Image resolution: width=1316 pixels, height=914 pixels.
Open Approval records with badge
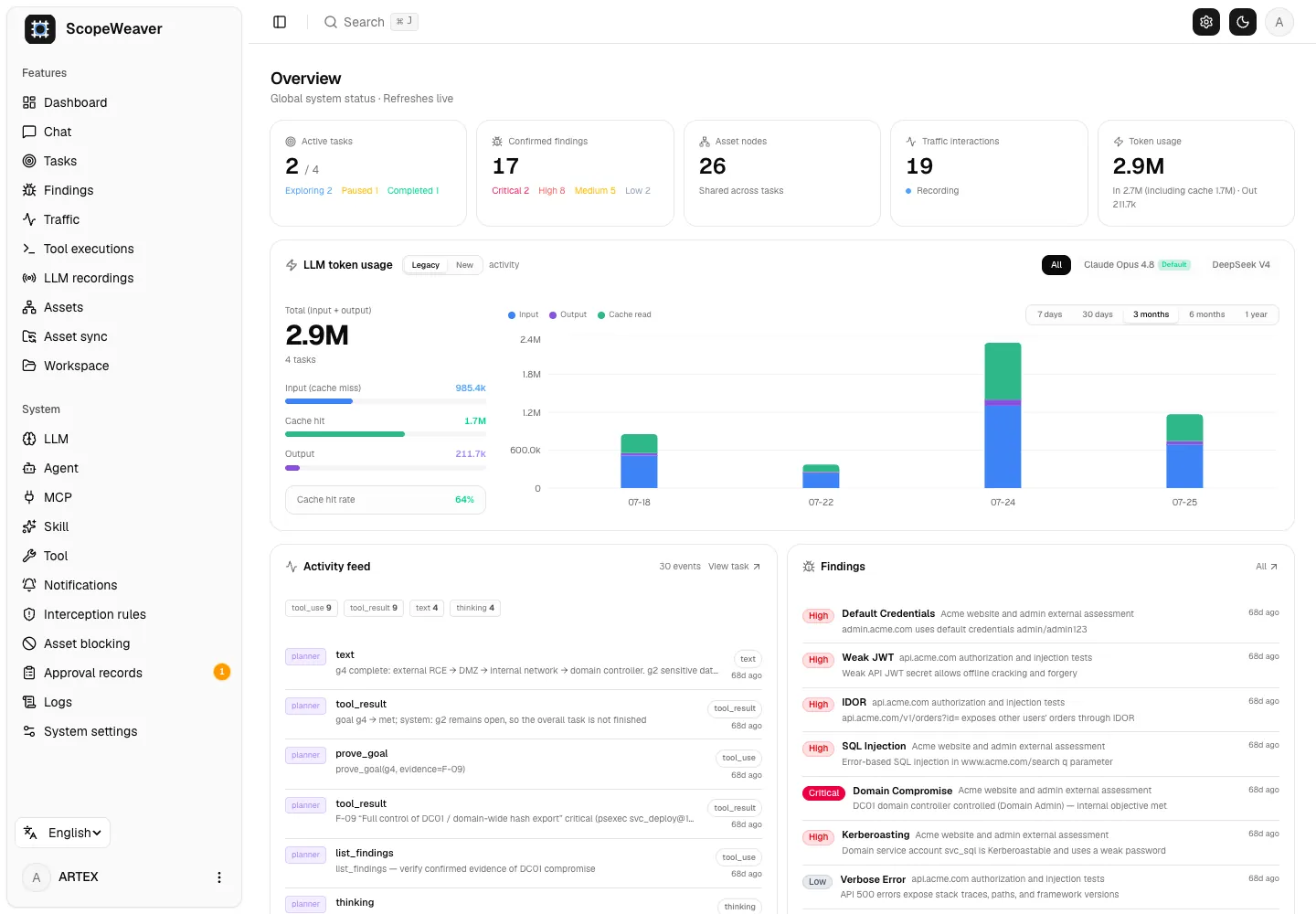[x=124, y=673]
